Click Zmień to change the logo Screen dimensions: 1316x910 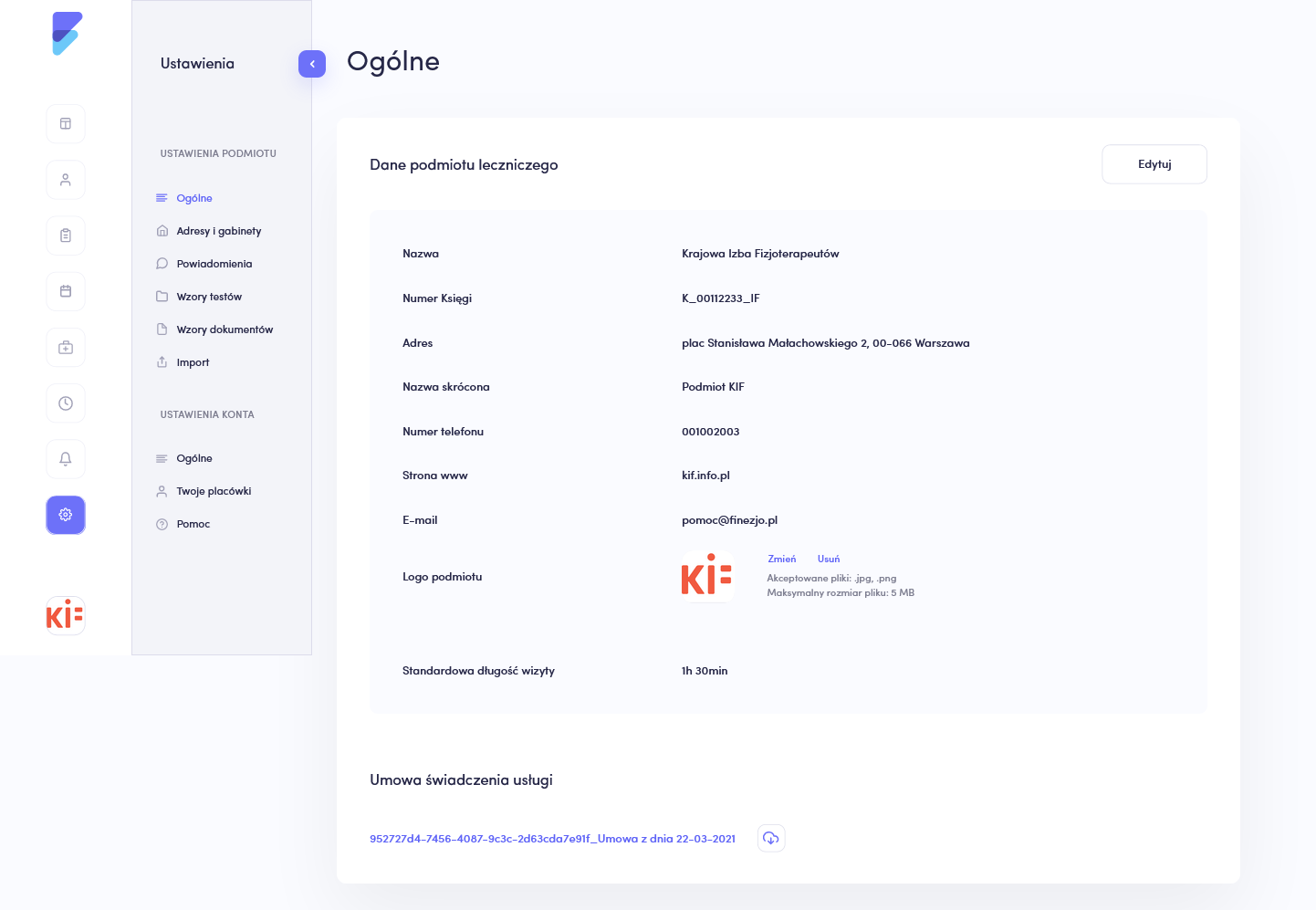tap(781, 559)
